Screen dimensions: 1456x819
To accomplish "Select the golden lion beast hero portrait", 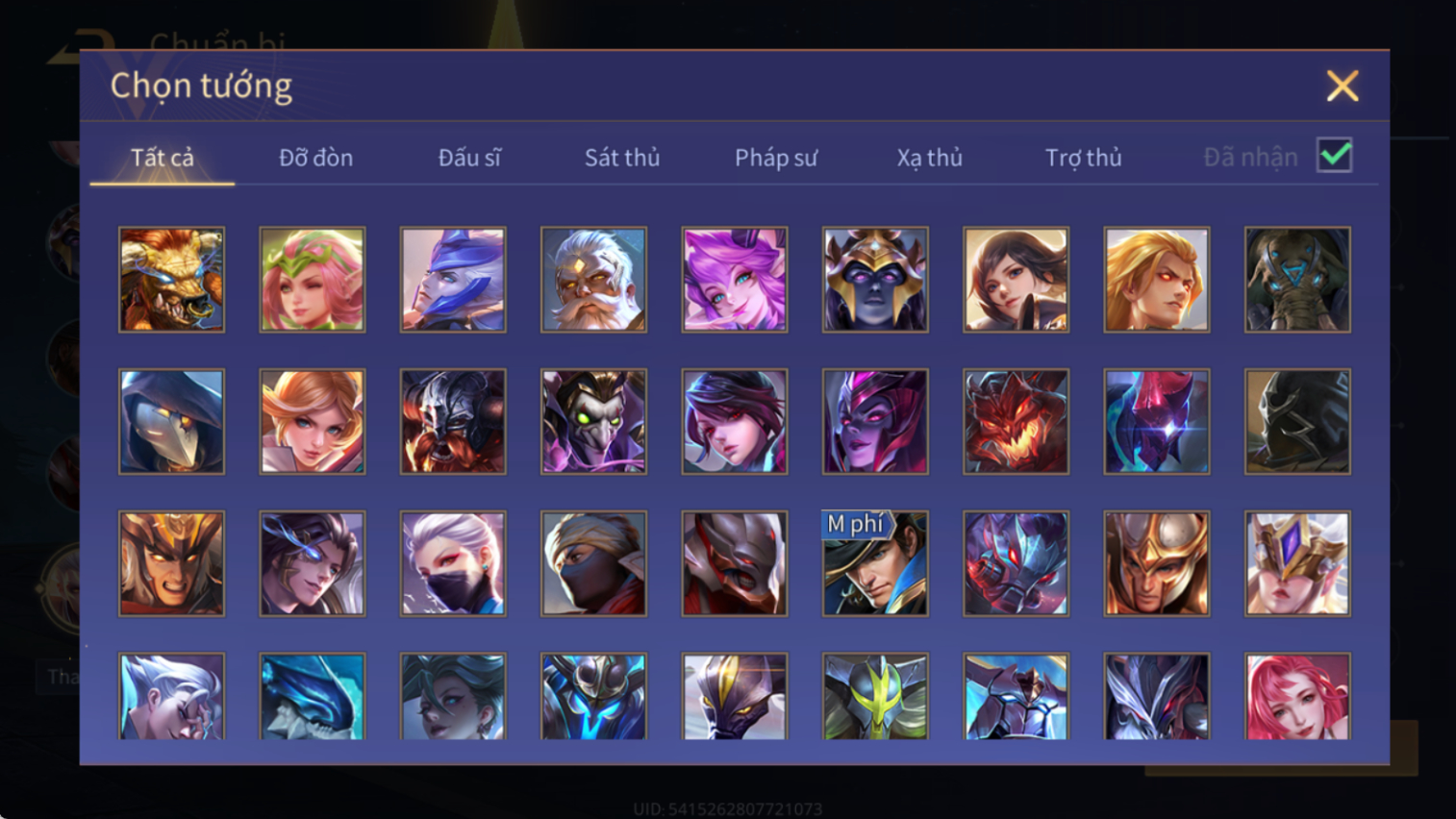I will [x=171, y=280].
